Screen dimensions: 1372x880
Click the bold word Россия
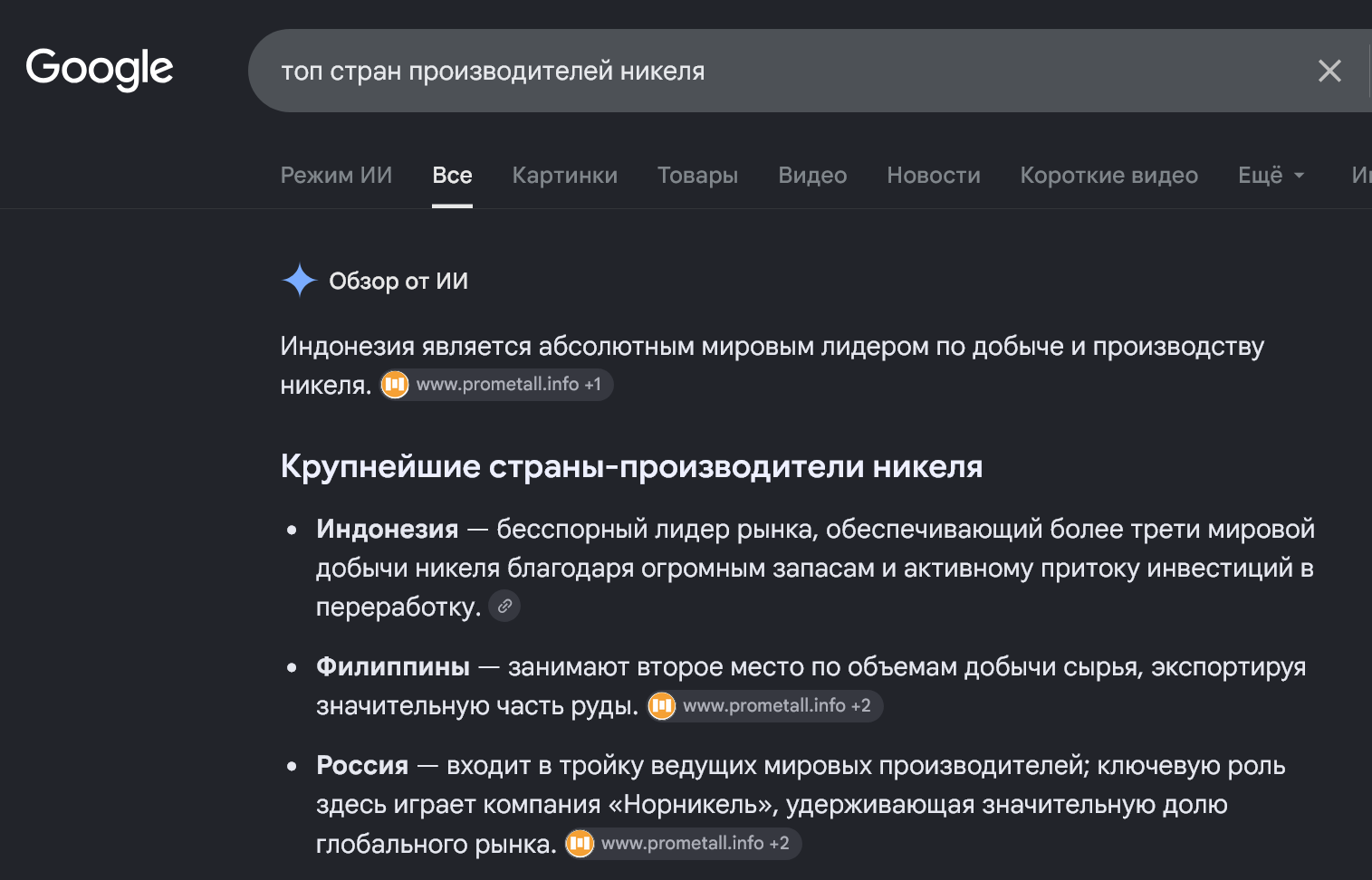click(x=362, y=766)
